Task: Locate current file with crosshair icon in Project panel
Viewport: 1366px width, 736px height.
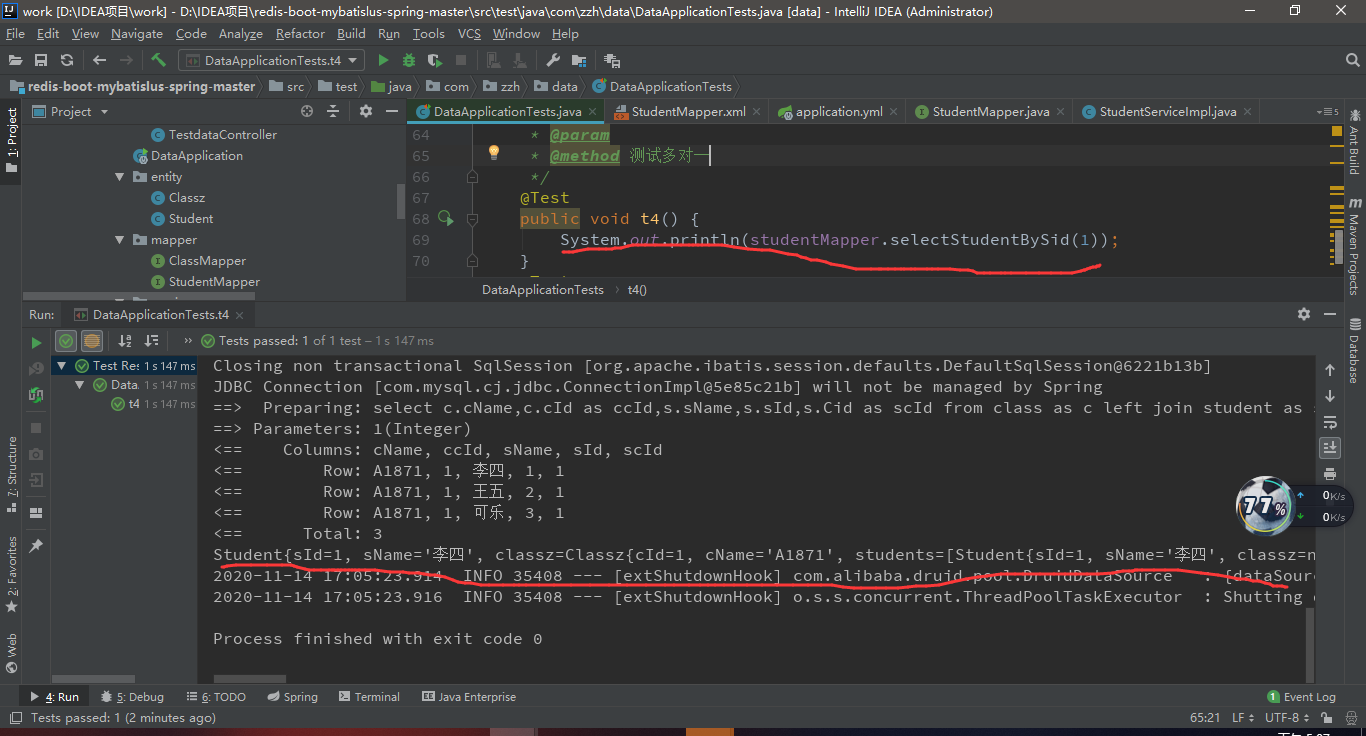Action: click(307, 111)
